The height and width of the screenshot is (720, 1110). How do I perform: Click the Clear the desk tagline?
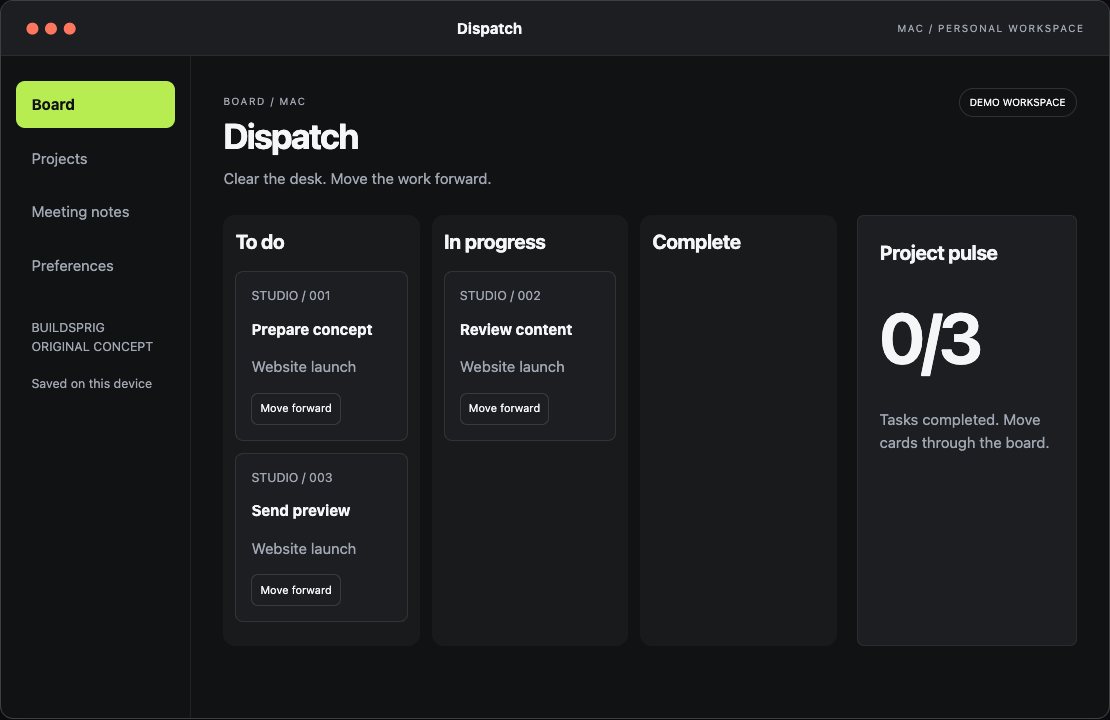click(x=357, y=179)
